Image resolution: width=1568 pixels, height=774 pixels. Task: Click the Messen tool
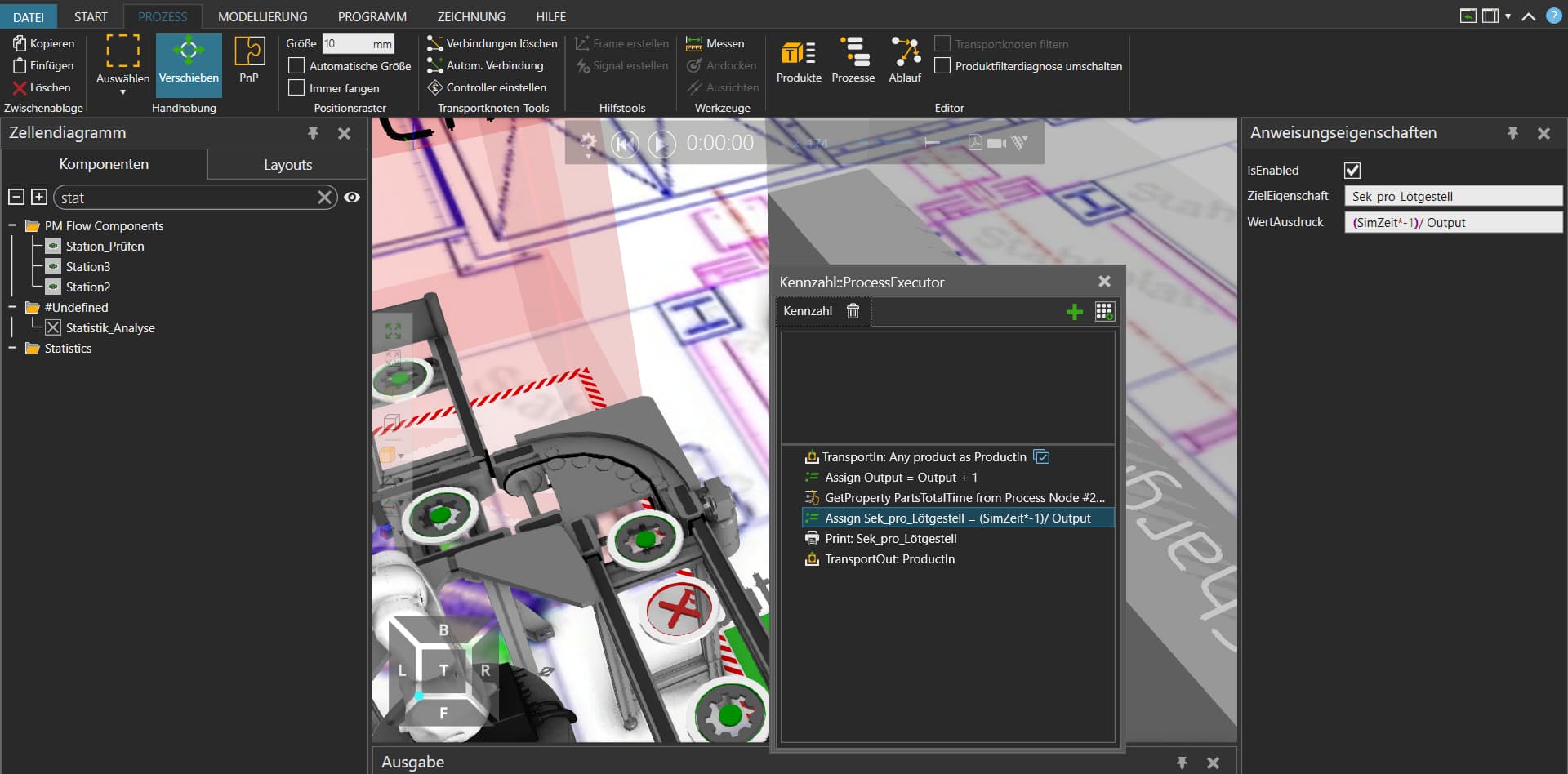point(715,43)
